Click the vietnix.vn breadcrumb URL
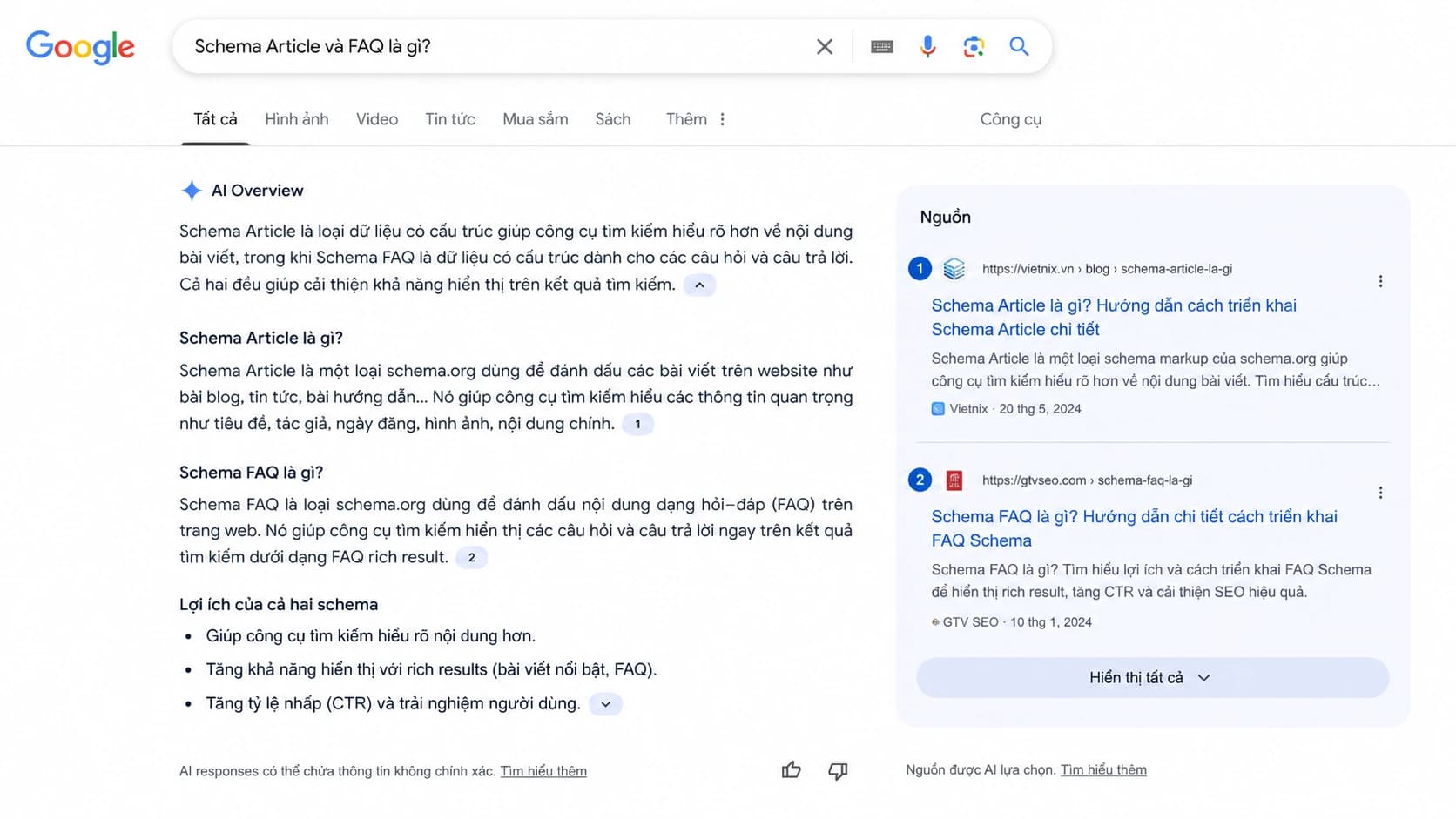Viewport: 1456px width, 819px height. (1107, 269)
